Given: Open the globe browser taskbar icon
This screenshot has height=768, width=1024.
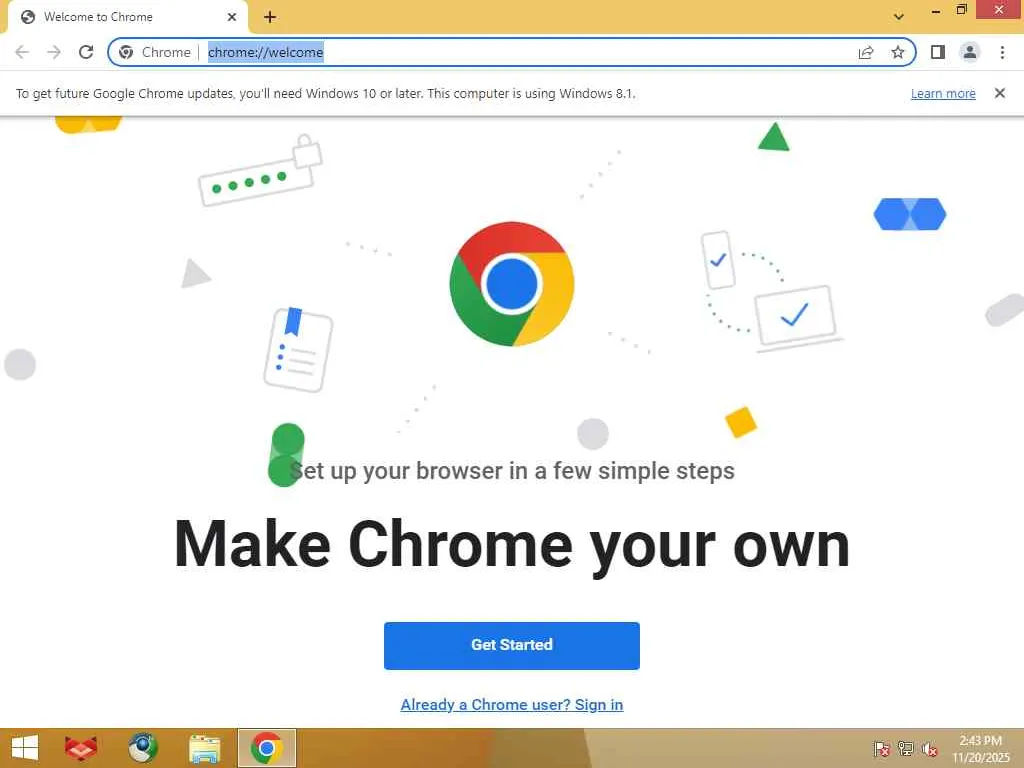Looking at the screenshot, I should [x=142, y=748].
